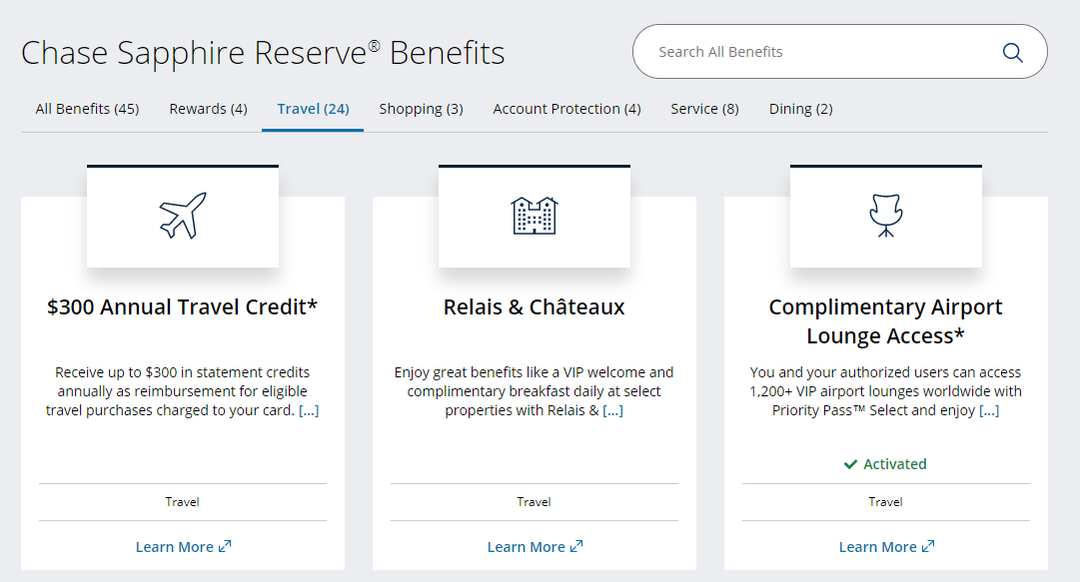
Task: Open the Rewards tab
Action: (x=207, y=108)
